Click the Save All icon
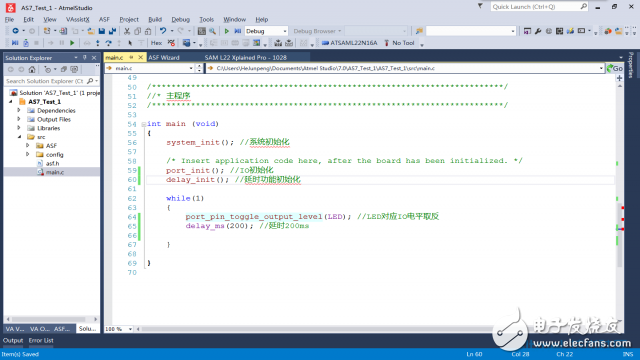640x360 pixels. click(112, 31)
